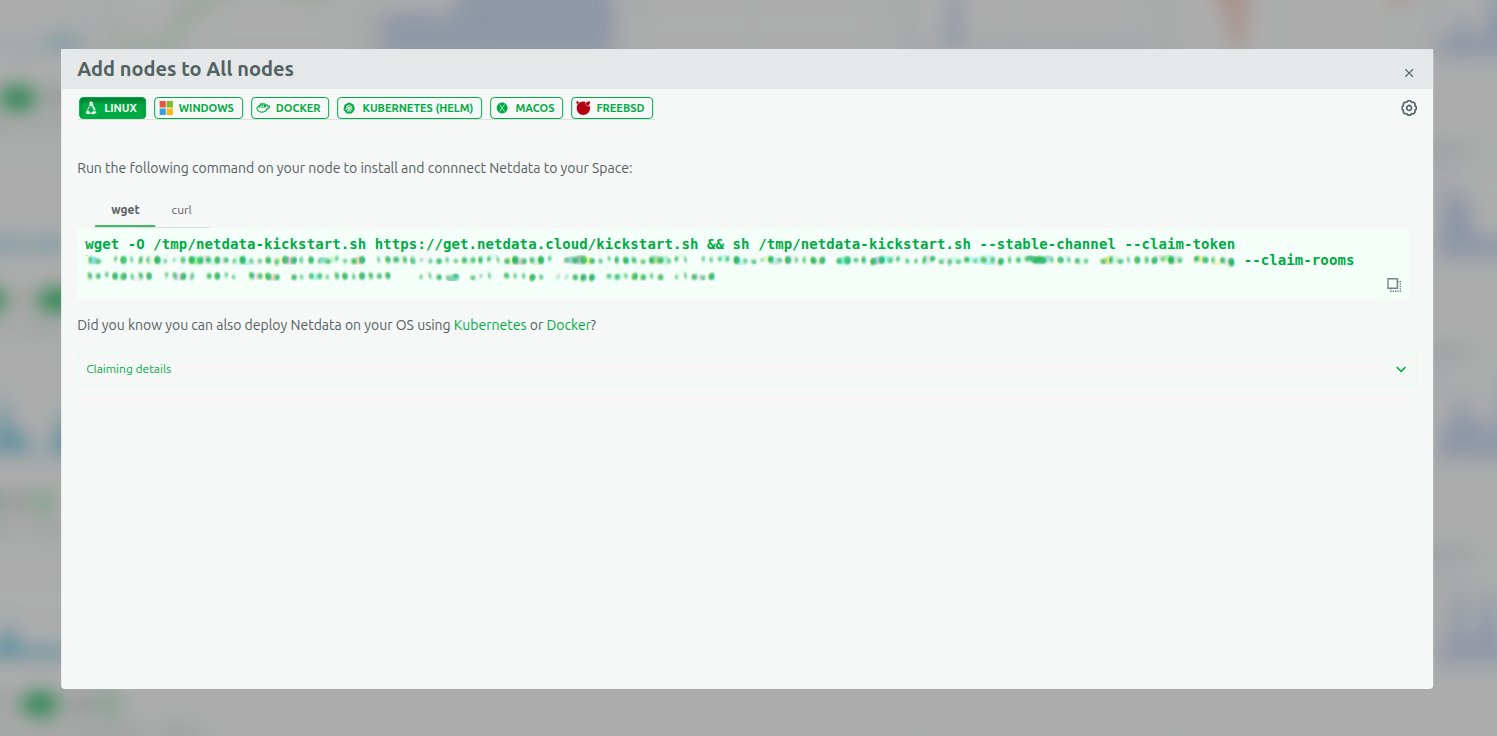
Task: Click the KUBERNETES (HELM) button label
Action: pyautogui.click(x=419, y=108)
